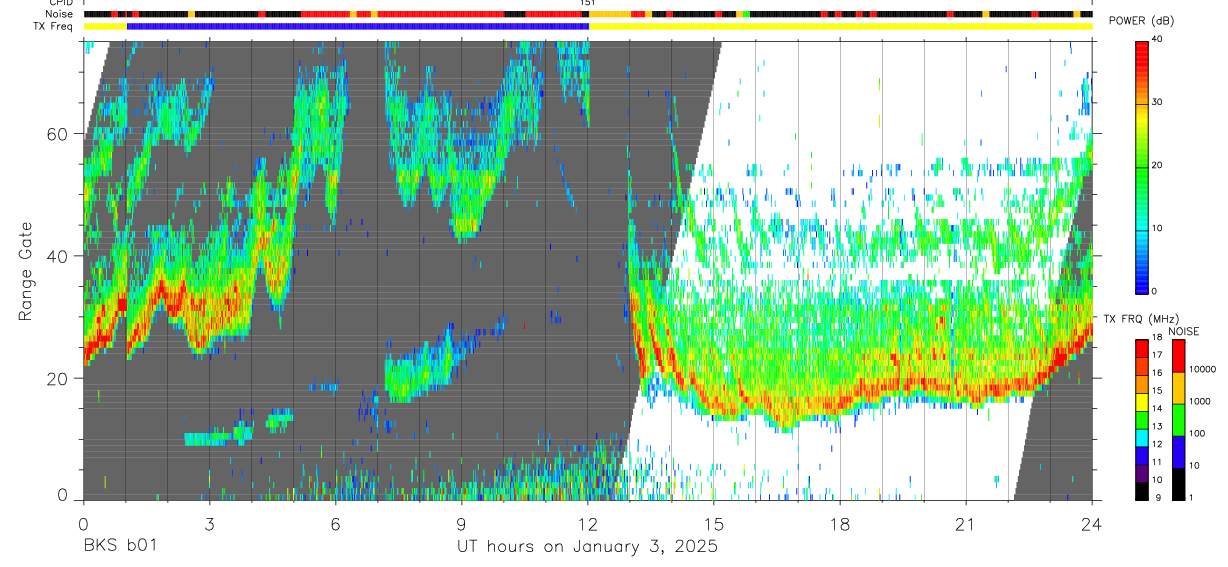Select the '100' label on the NOISE legend
1228x567 pixels.
click(x=1198, y=434)
